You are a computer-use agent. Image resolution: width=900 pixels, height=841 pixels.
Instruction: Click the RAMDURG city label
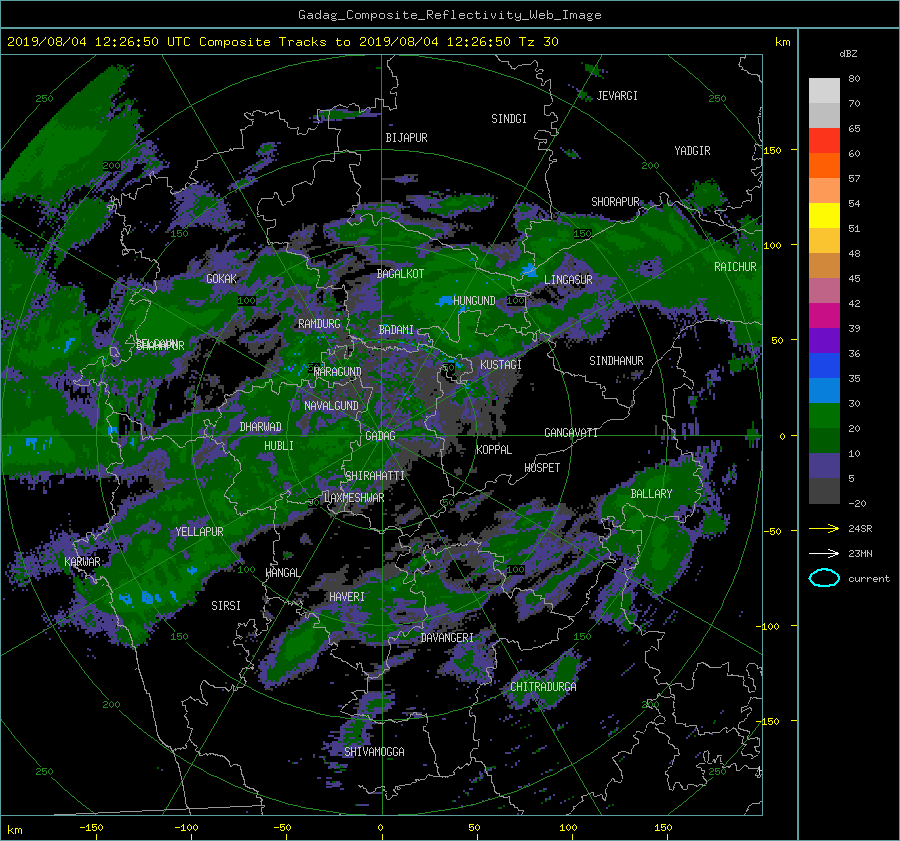point(319,324)
